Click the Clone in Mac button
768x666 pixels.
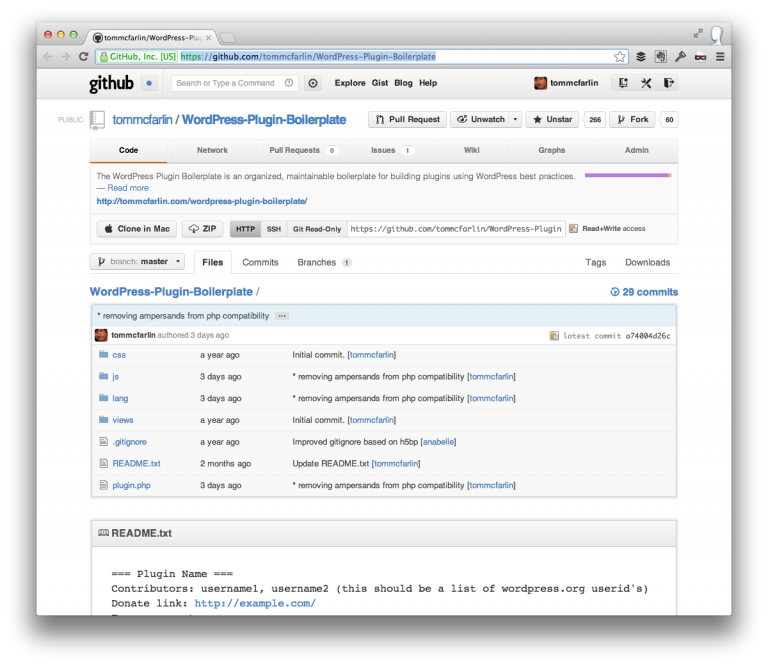137,229
